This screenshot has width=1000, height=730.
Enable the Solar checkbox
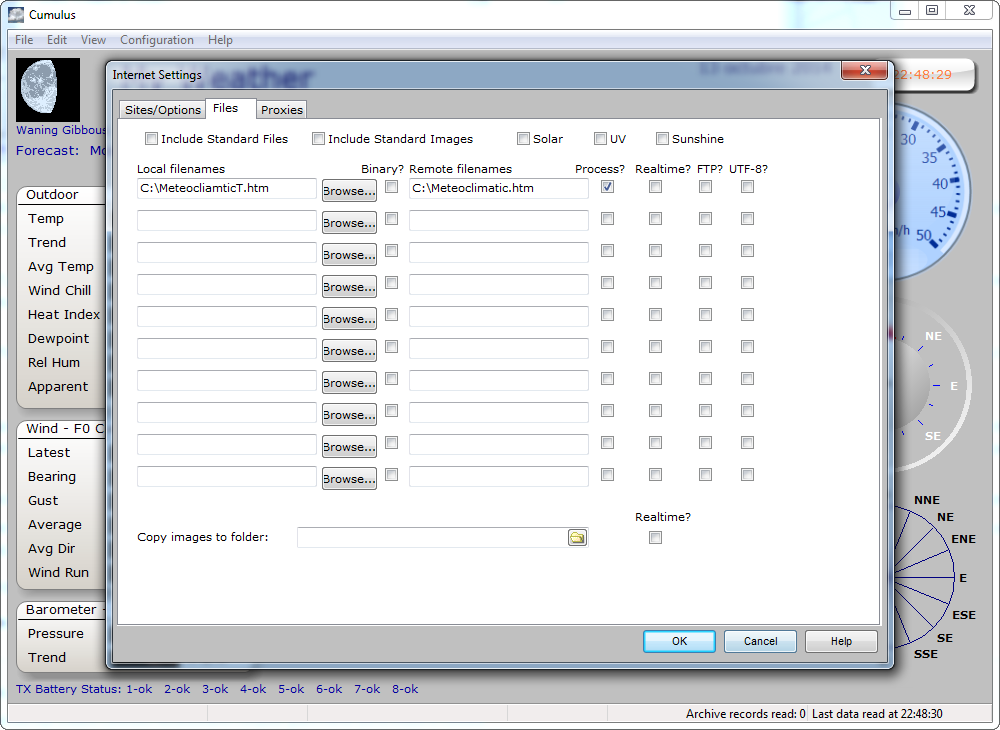[x=523, y=139]
